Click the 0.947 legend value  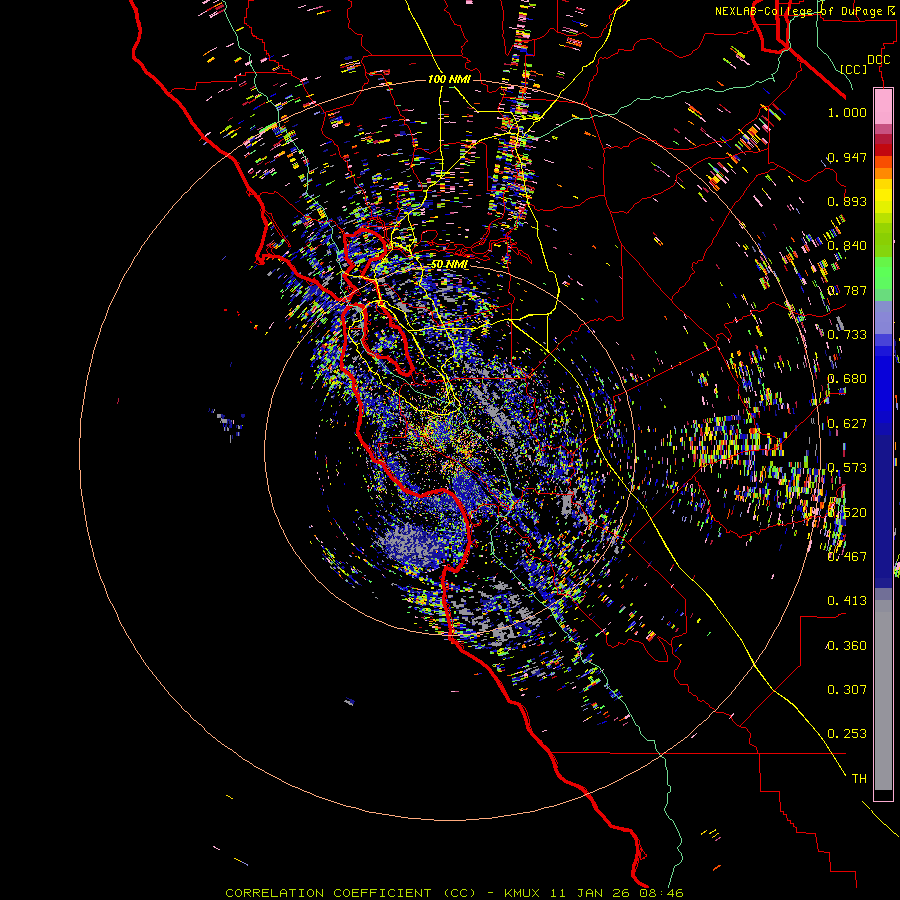pos(847,157)
